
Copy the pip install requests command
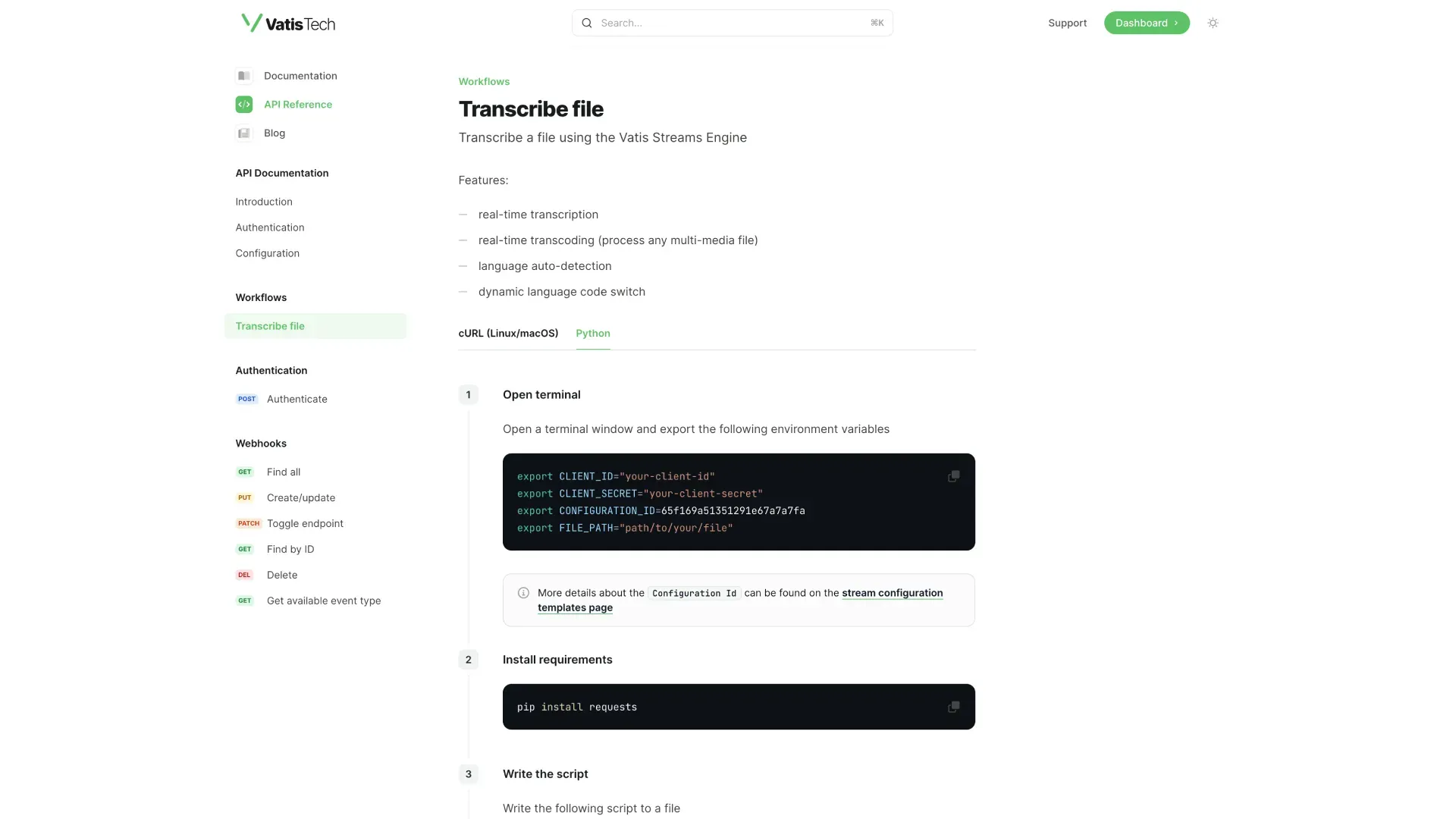(x=953, y=707)
